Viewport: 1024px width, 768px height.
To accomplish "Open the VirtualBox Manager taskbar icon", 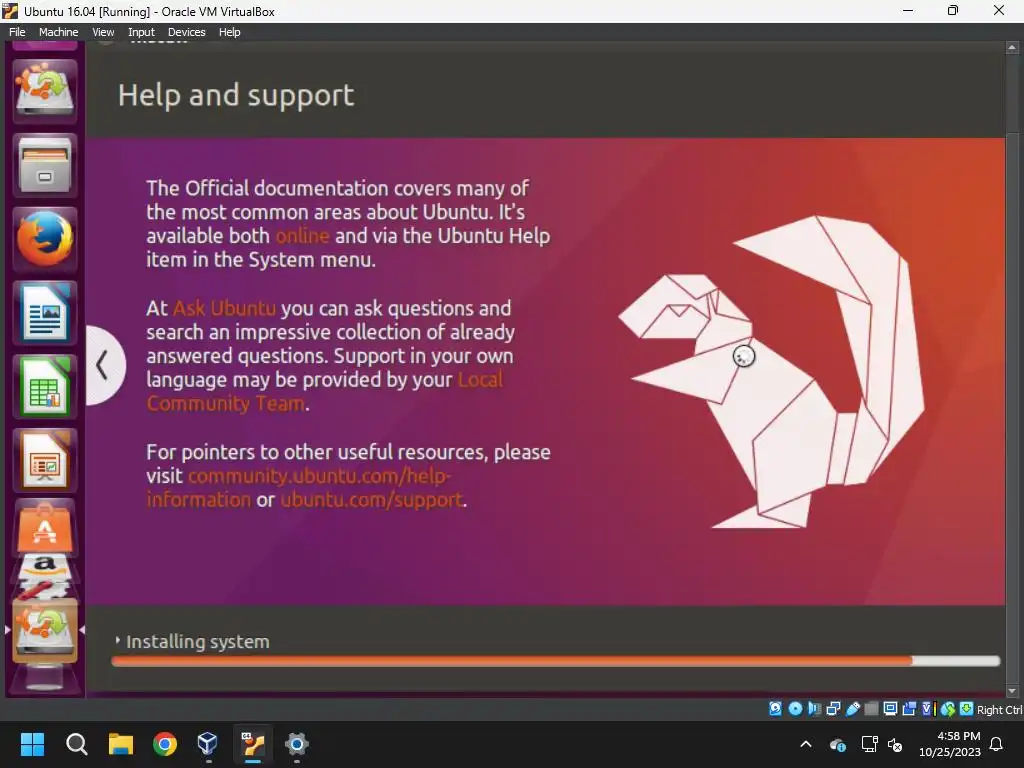I will (x=208, y=744).
